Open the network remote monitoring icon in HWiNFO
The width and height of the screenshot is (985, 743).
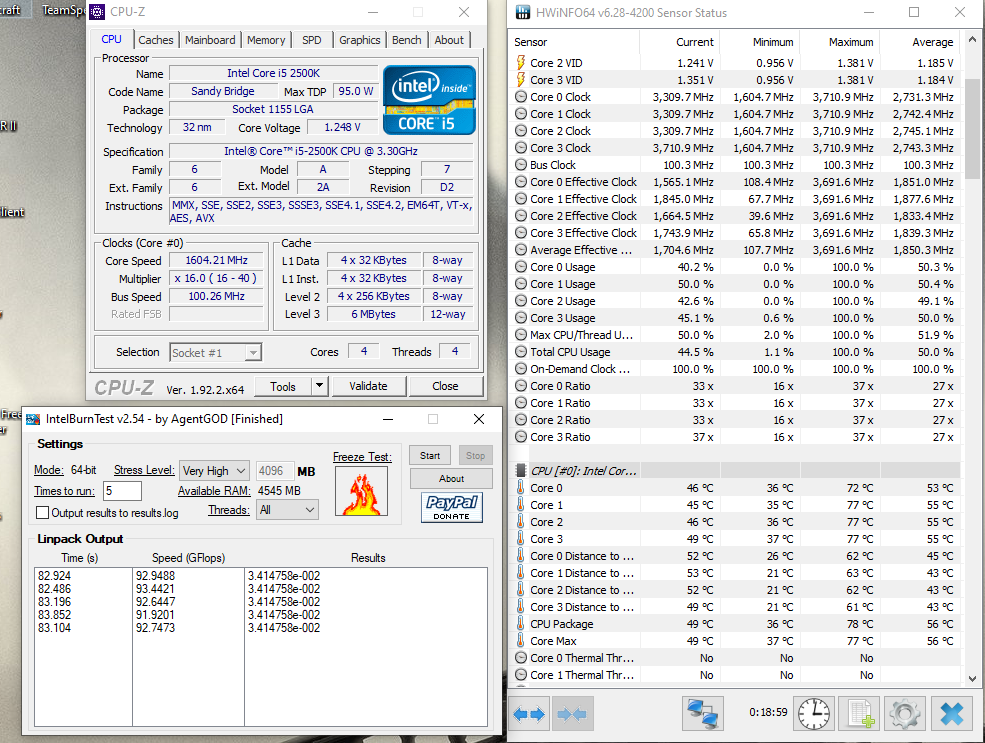point(702,713)
